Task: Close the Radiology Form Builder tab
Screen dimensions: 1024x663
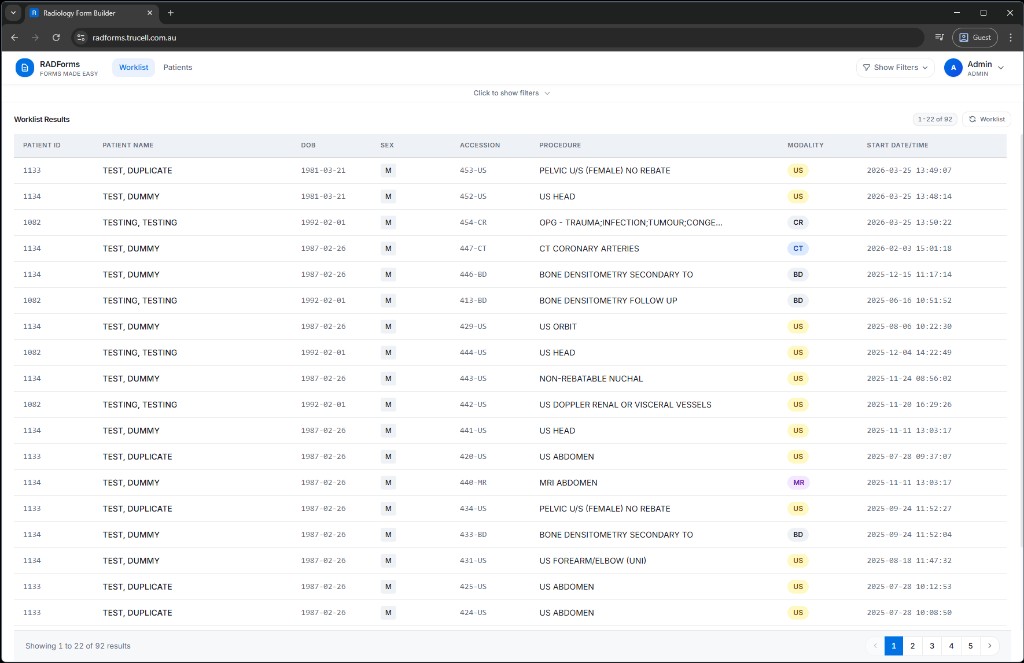Action: point(150,12)
